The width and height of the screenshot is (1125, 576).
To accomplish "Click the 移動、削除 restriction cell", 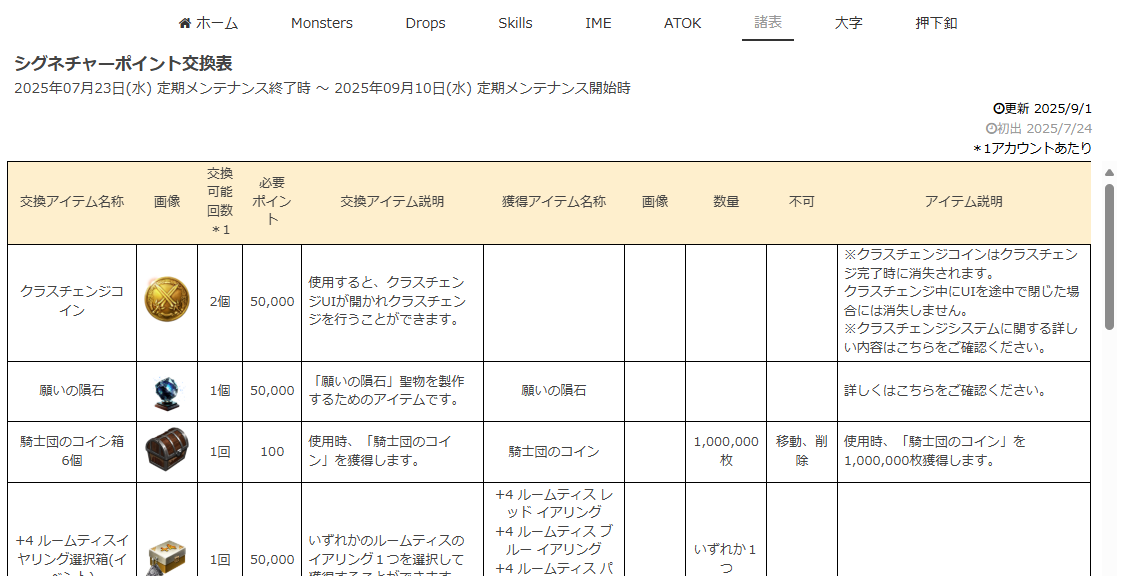I will click(x=801, y=451).
